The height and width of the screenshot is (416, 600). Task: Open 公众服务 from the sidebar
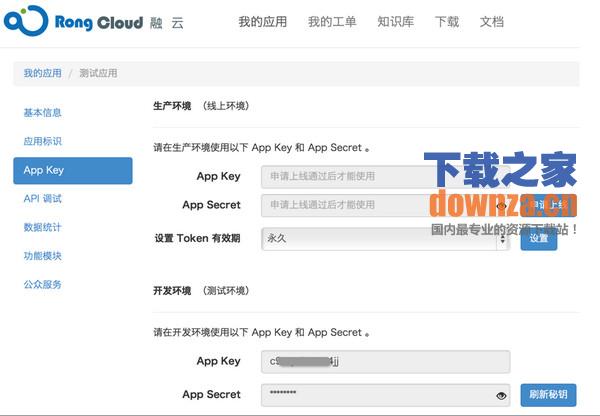(x=42, y=284)
